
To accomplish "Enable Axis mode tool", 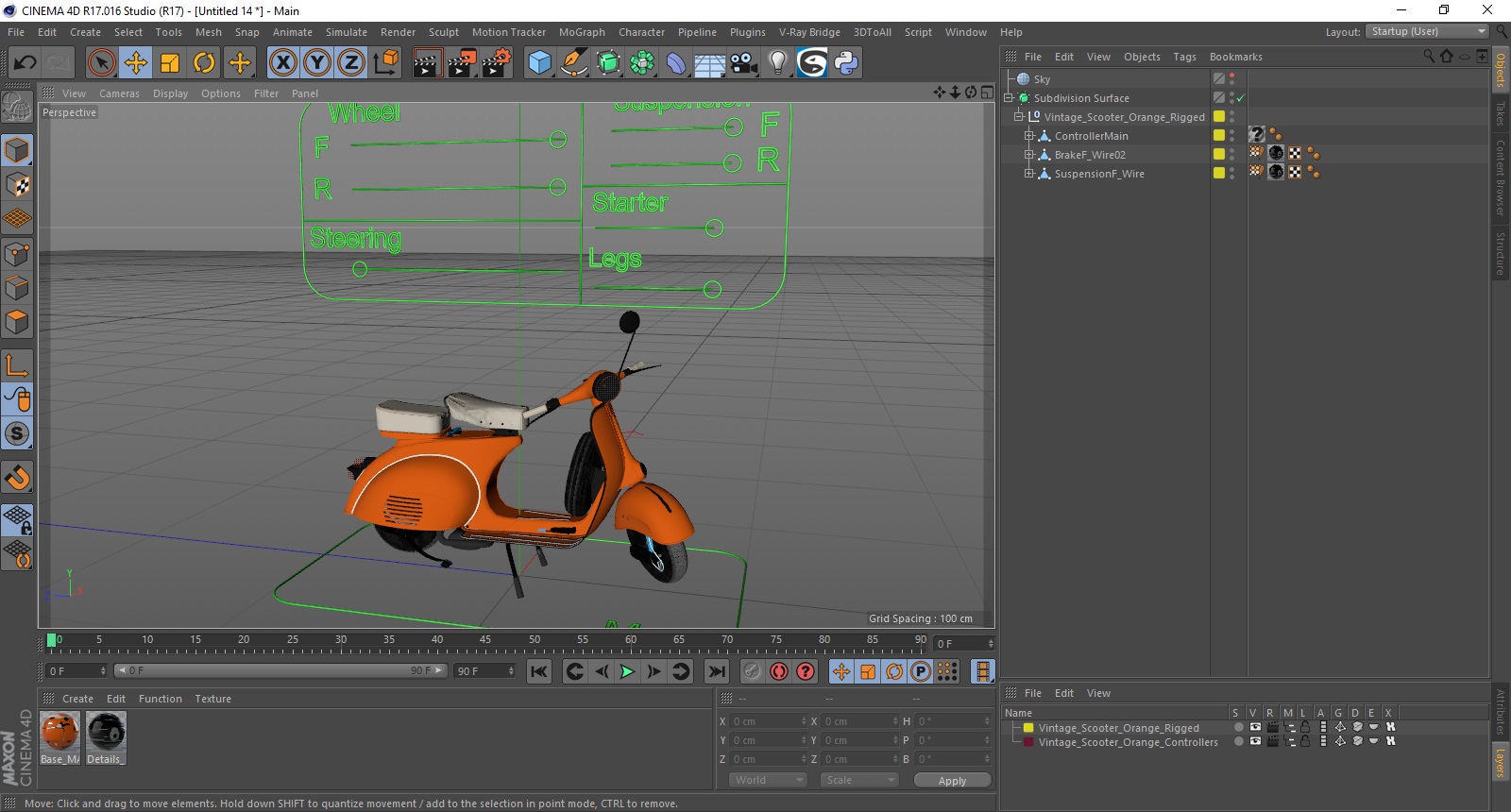I will coord(17,365).
